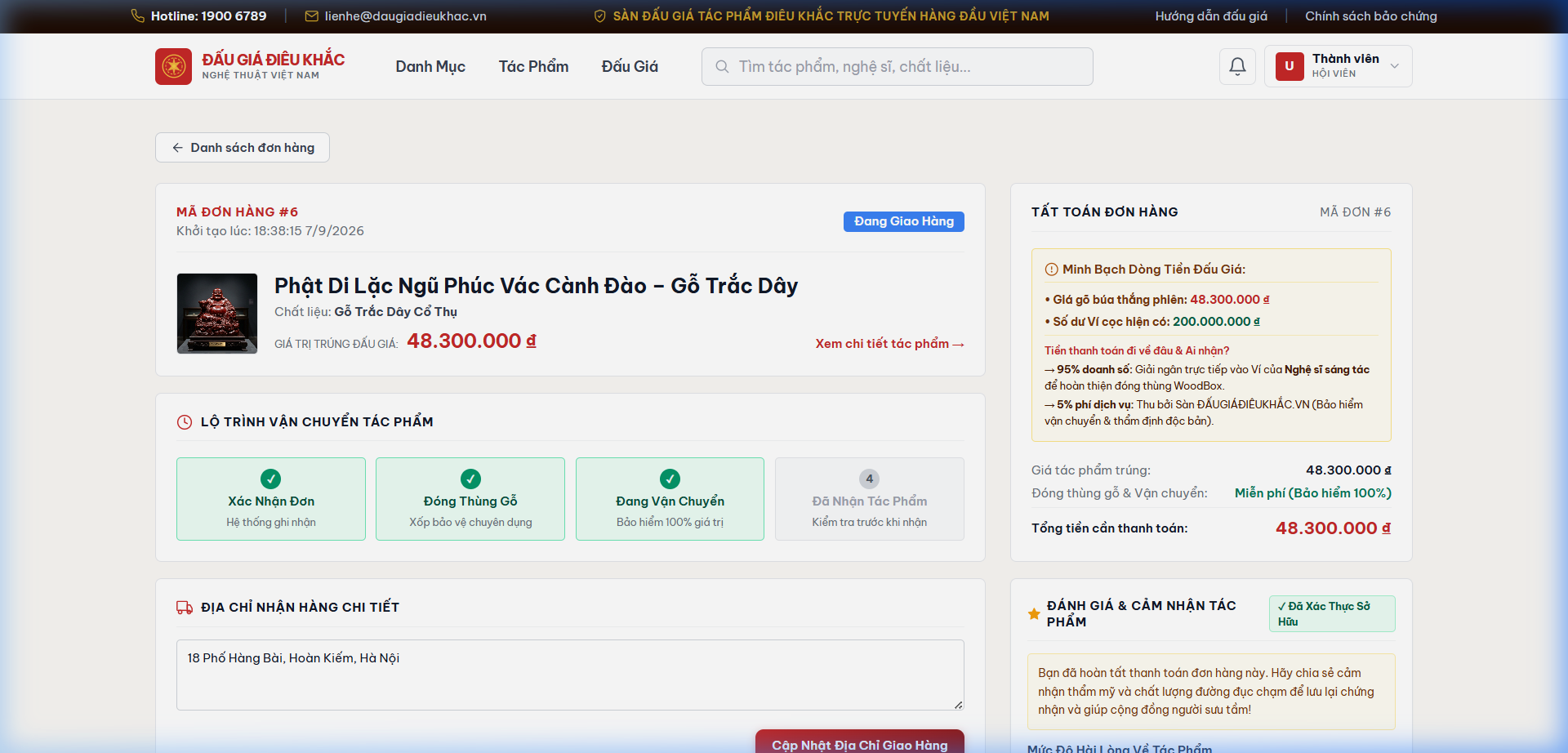Click checkmark icon on Xác Nhận Đơn step
This screenshot has width=1568, height=753.
(270, 479)
